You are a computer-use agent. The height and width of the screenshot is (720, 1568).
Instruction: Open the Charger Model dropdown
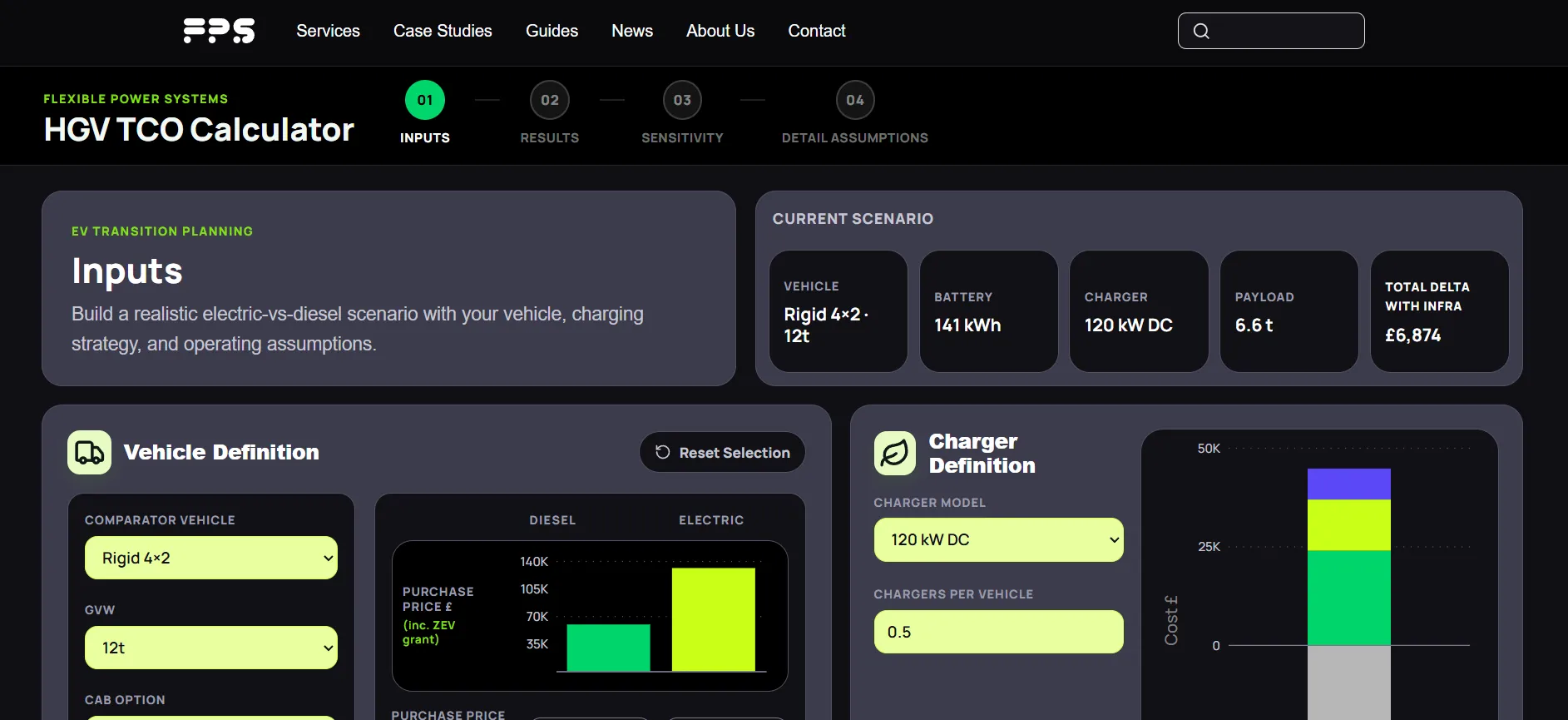click(998, 539)
